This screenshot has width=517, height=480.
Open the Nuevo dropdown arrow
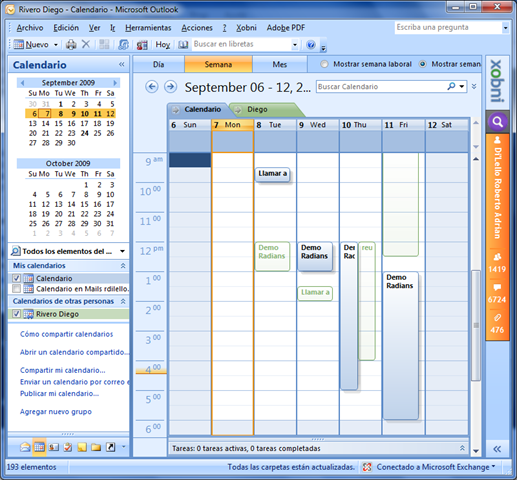tap(56, 45)
